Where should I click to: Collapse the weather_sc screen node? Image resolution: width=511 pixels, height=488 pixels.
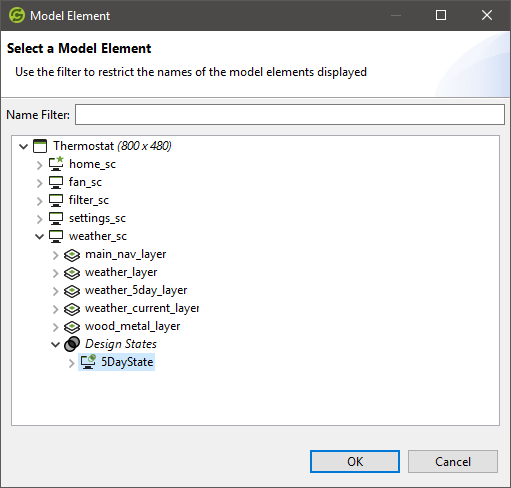click(x=39, y=236)
